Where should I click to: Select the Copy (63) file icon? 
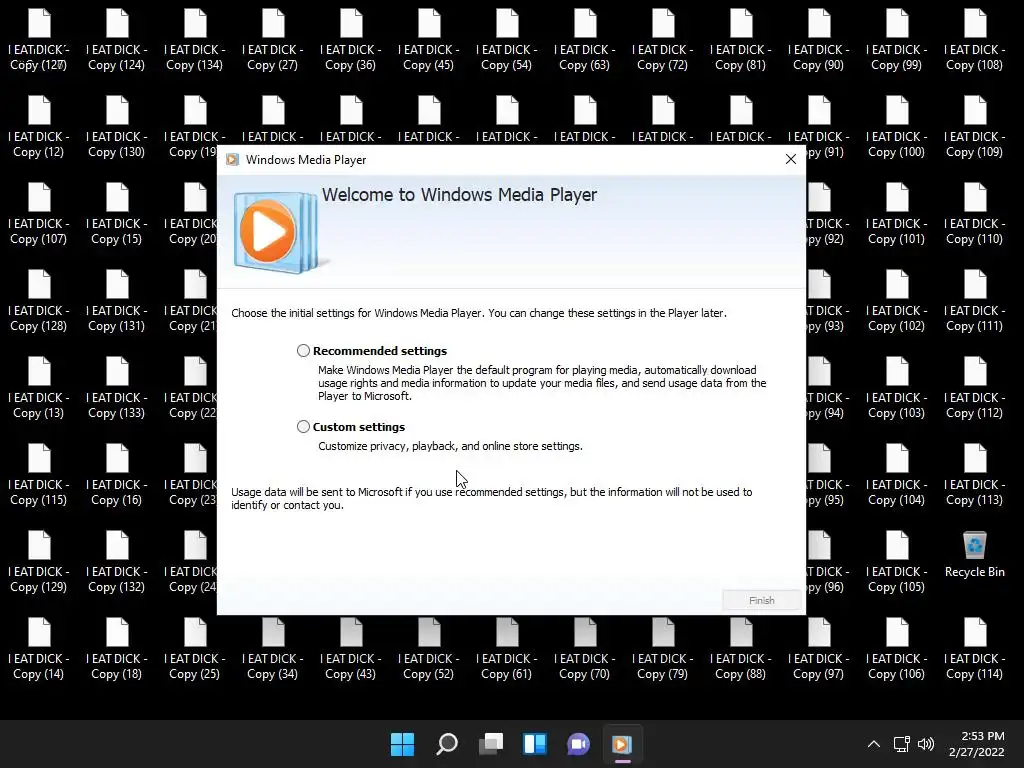point(585,40)
